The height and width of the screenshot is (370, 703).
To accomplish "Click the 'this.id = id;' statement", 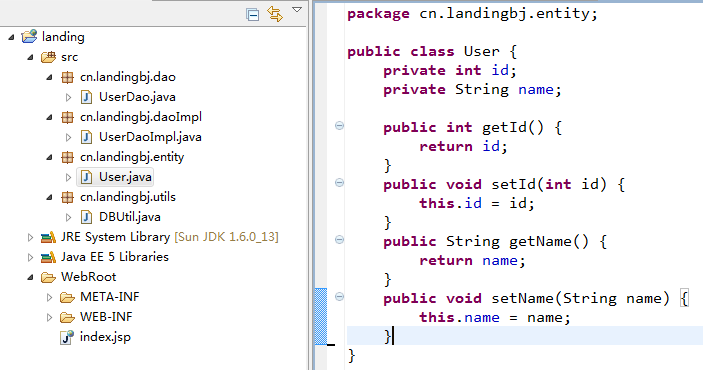I will click(x=477, y=204).
